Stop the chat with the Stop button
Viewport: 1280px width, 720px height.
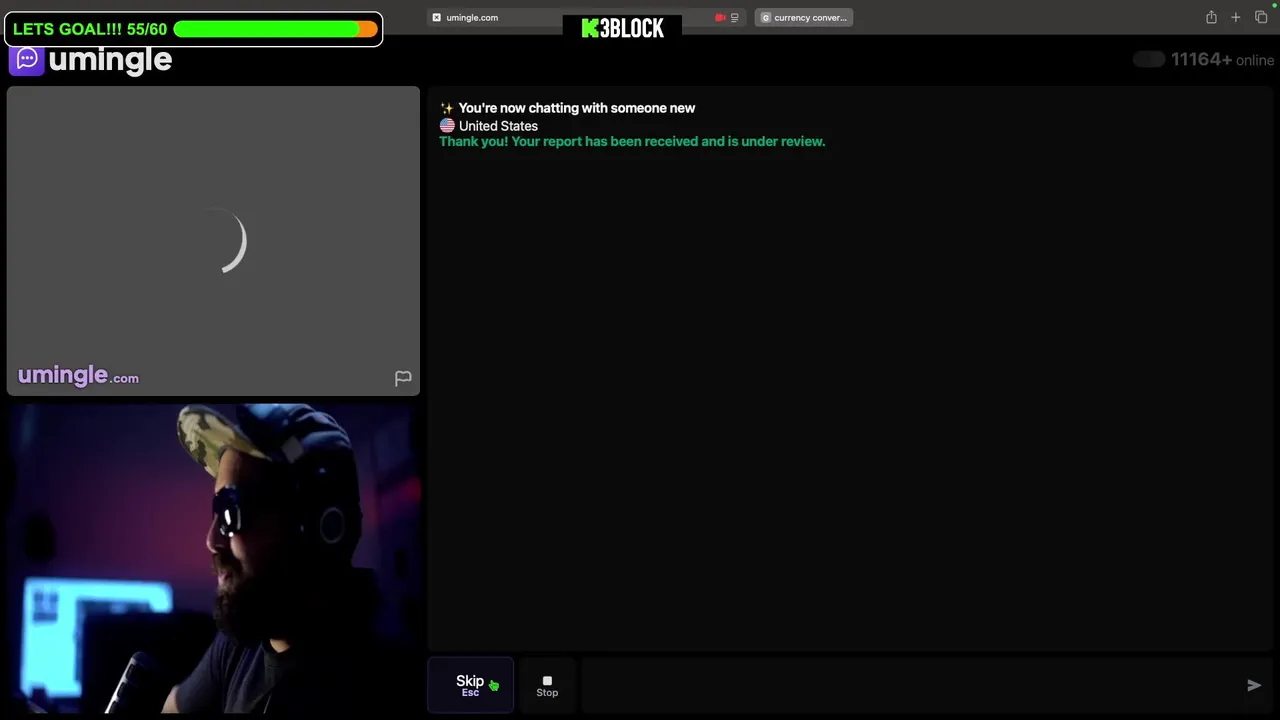tap(547, 685)
